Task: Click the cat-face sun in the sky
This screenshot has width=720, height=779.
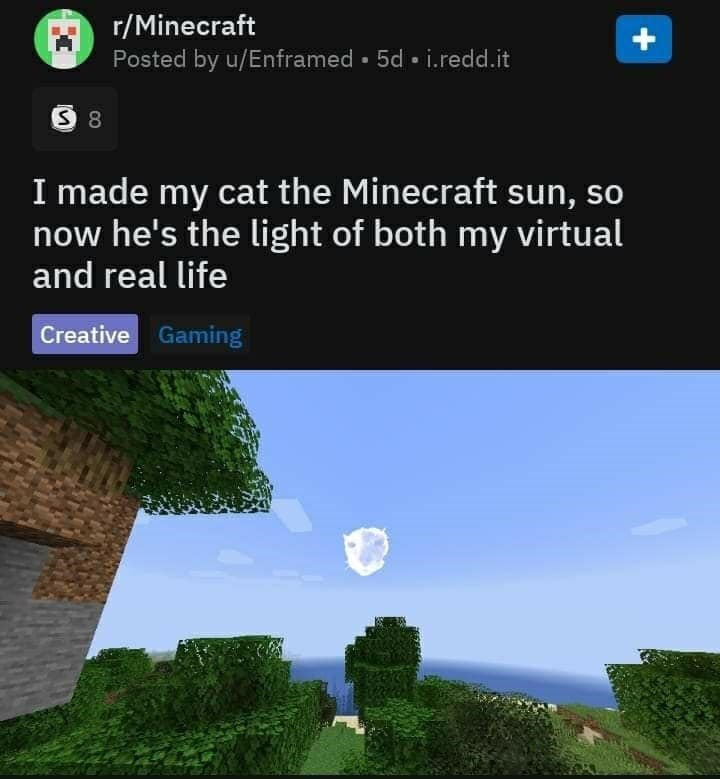Action: point(366,551)
